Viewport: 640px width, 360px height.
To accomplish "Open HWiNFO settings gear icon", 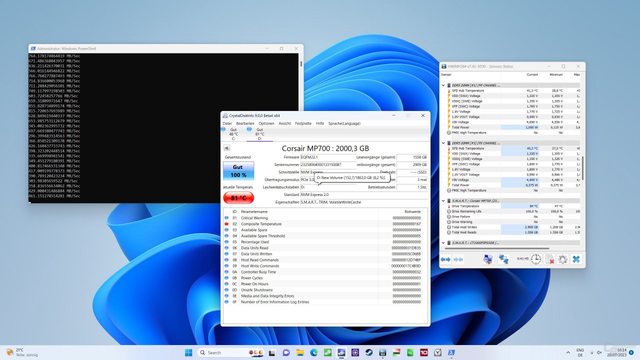I will (x=563, y=259).
